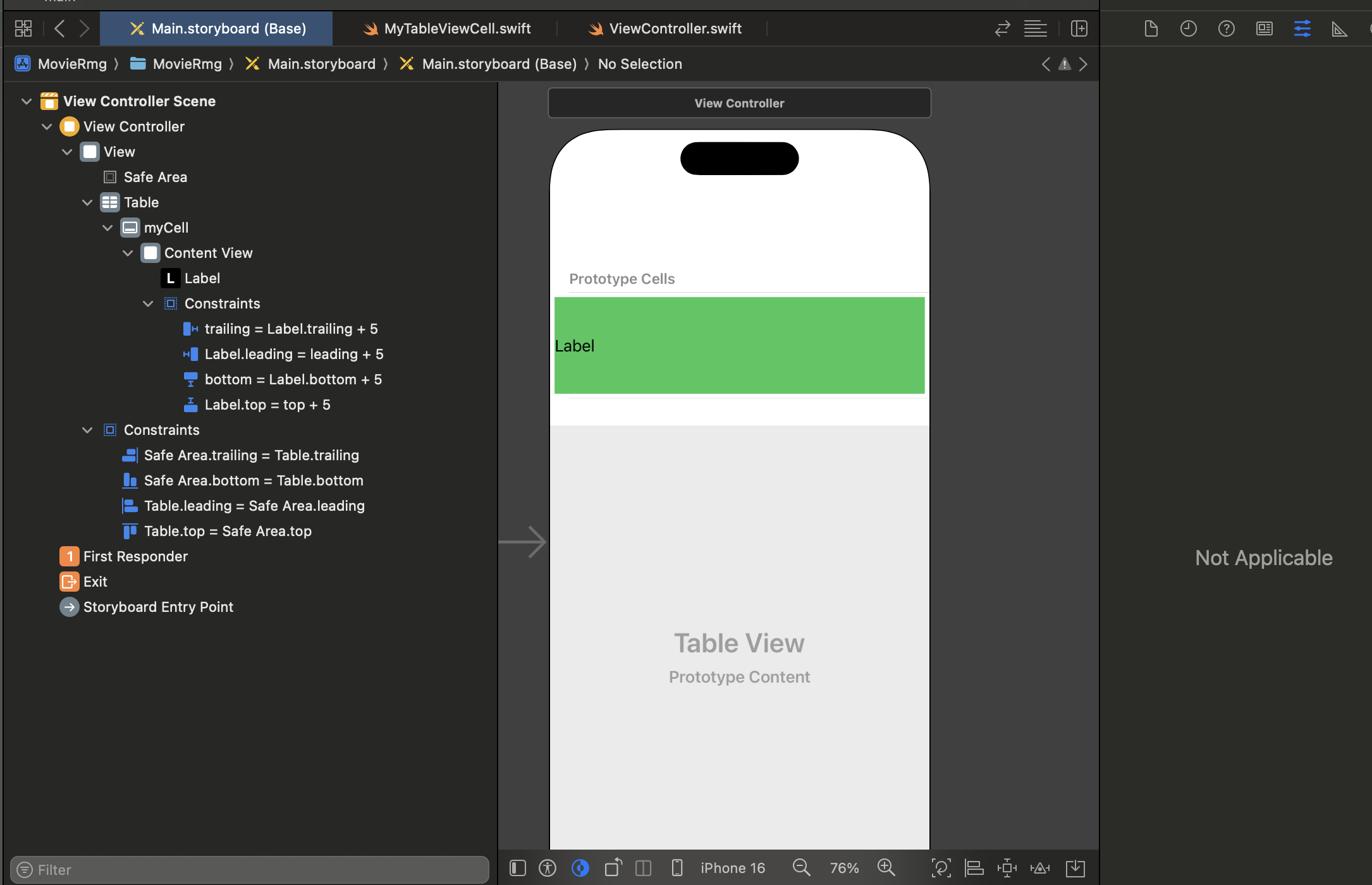
Task: Select the Label outline item
Action: pos(190,278)
